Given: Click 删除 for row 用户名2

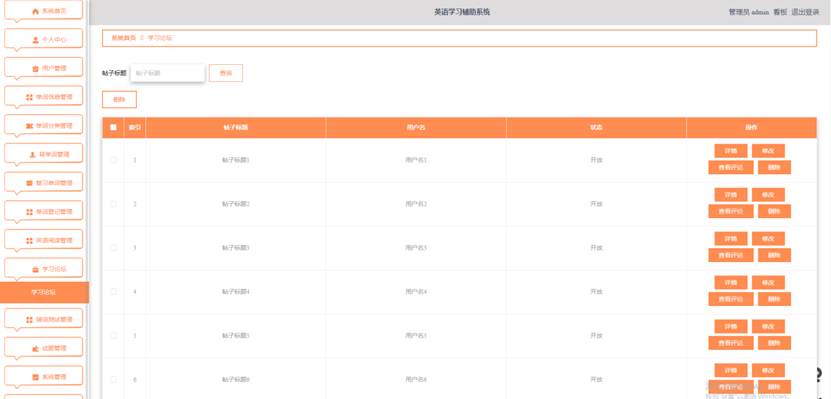Looking at the screenshot, I should pos(774,211).
